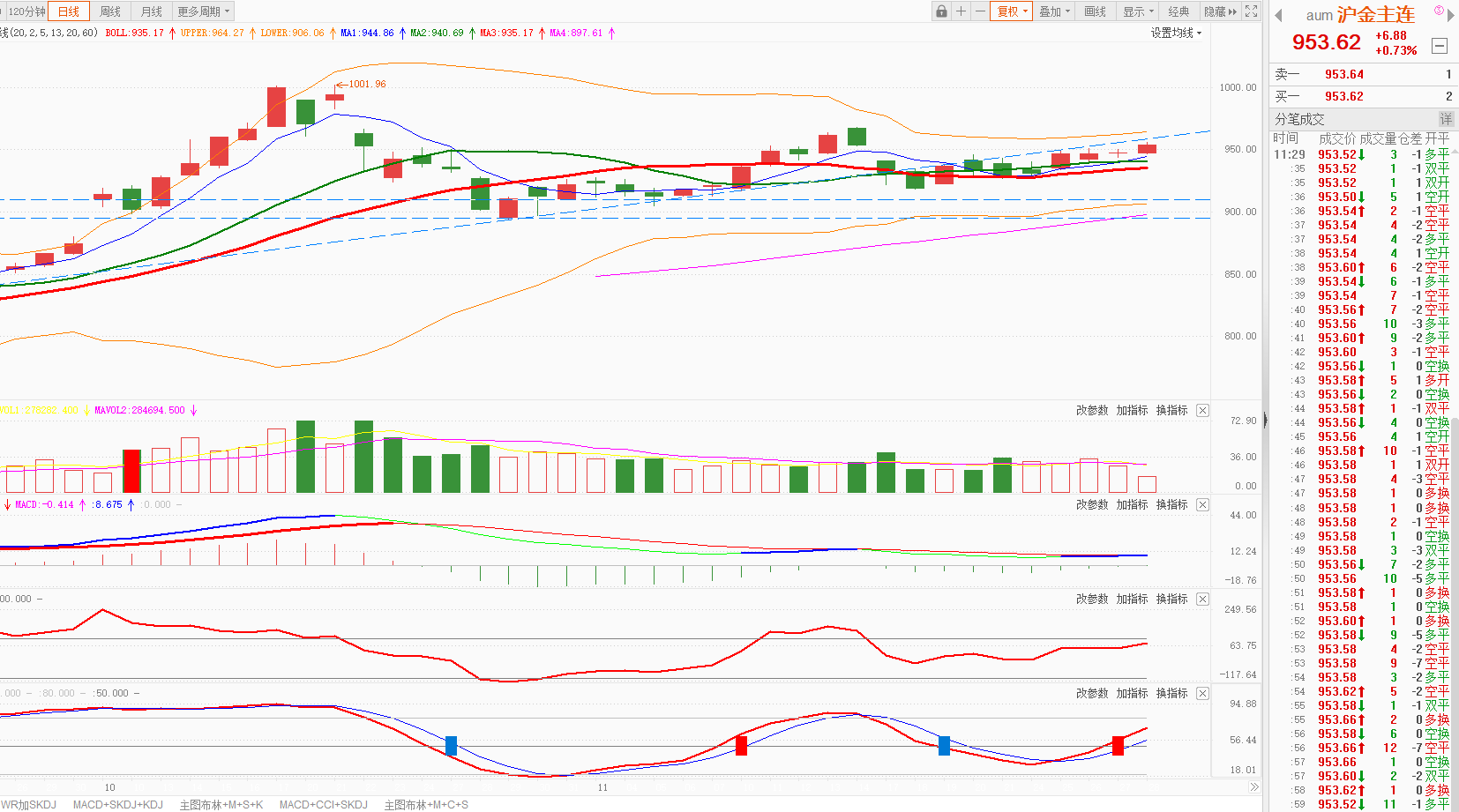Open the 叠加 overlay dropdown

click(1054, 11)
